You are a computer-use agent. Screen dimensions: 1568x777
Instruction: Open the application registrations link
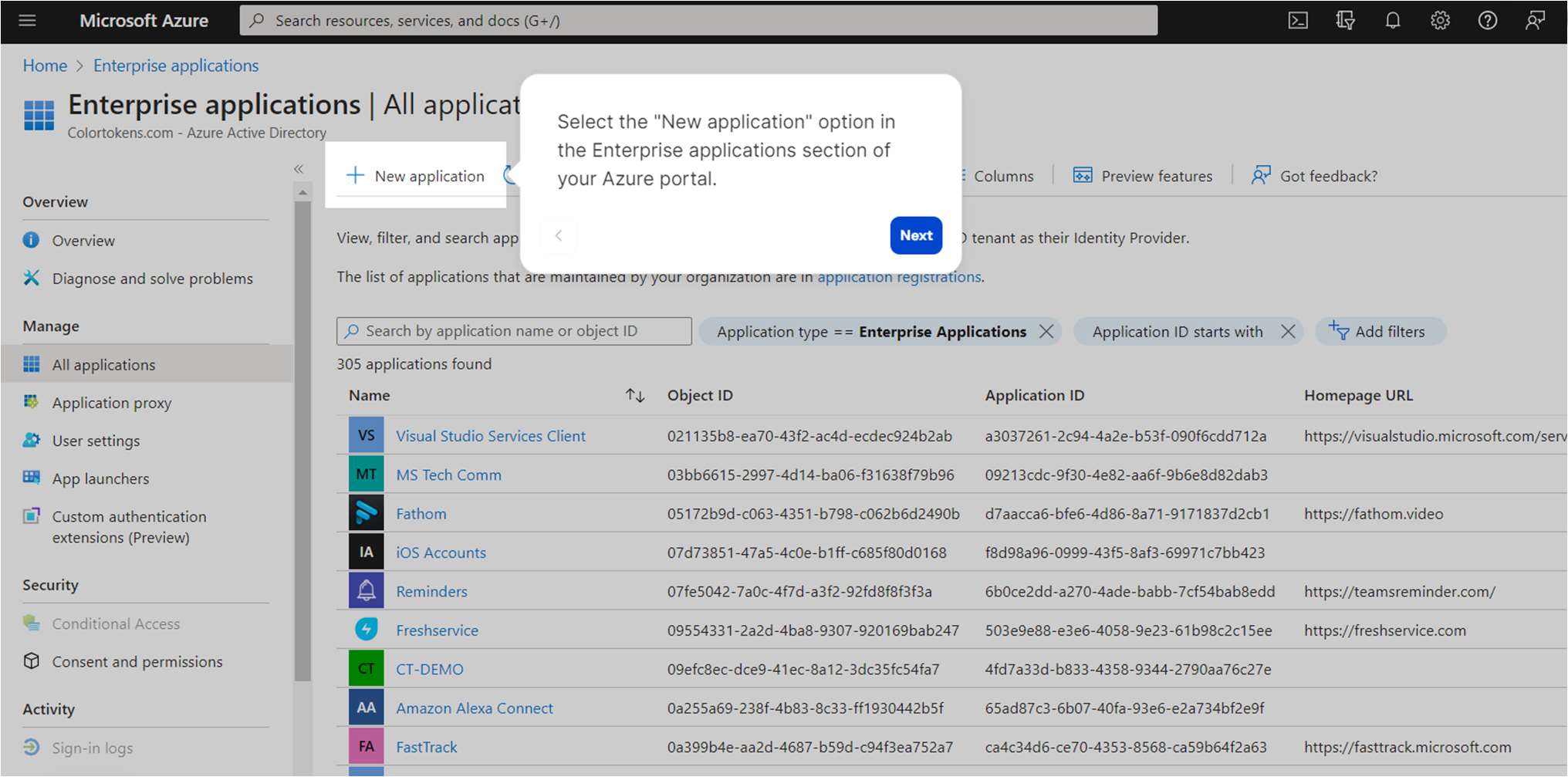coord(897,276)
